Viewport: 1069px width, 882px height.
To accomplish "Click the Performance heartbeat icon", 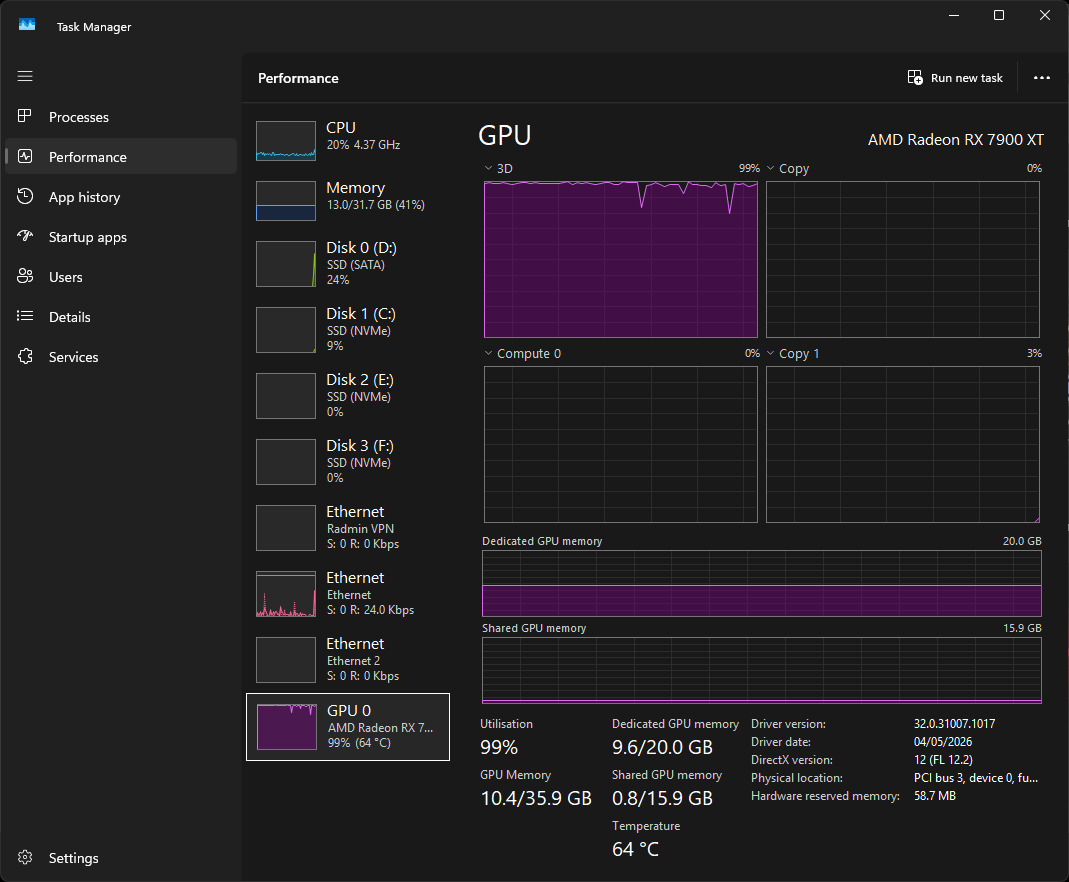I will click(x=25, y=157).
